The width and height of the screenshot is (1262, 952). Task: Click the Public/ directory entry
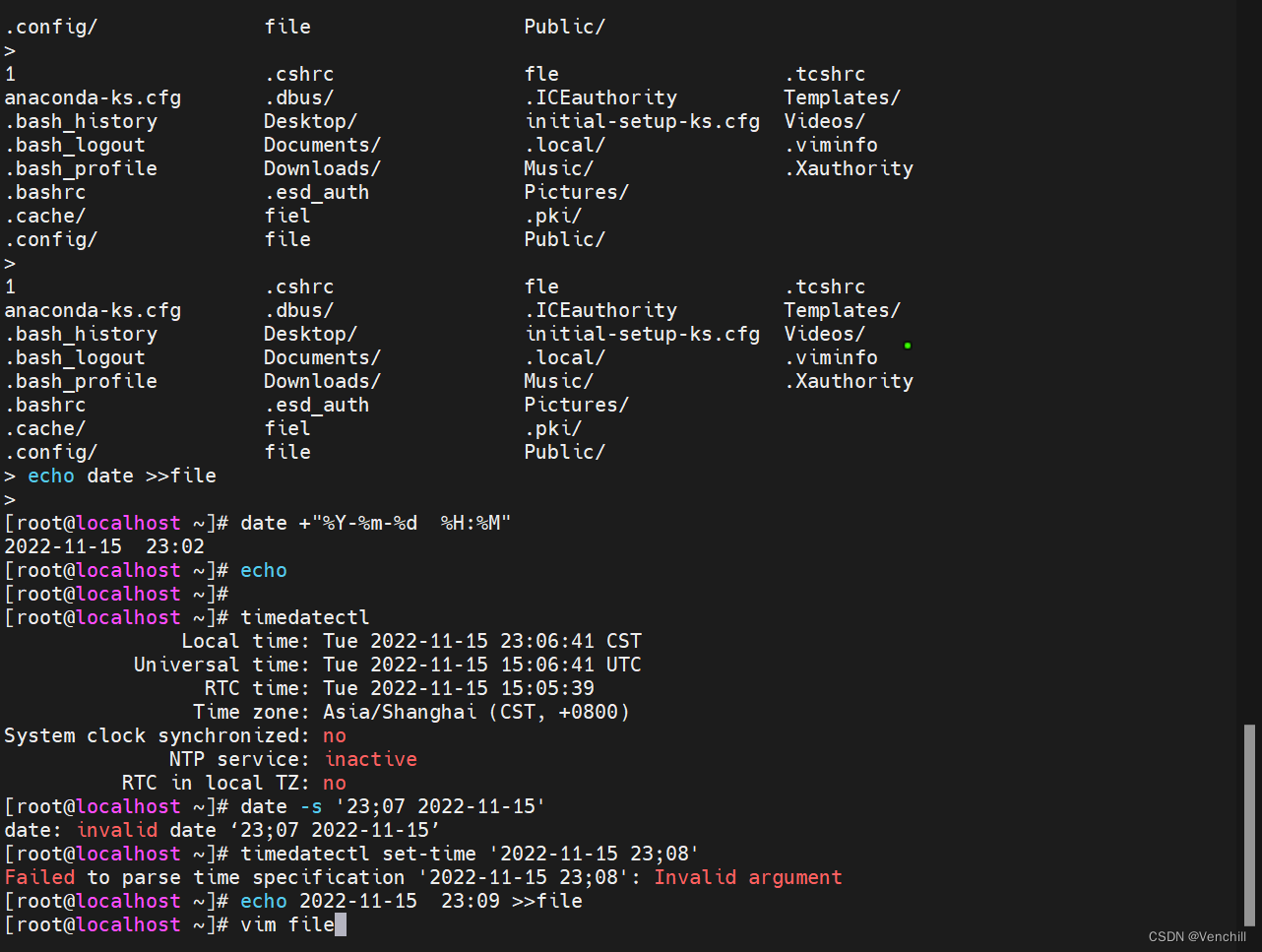point(564,452)
